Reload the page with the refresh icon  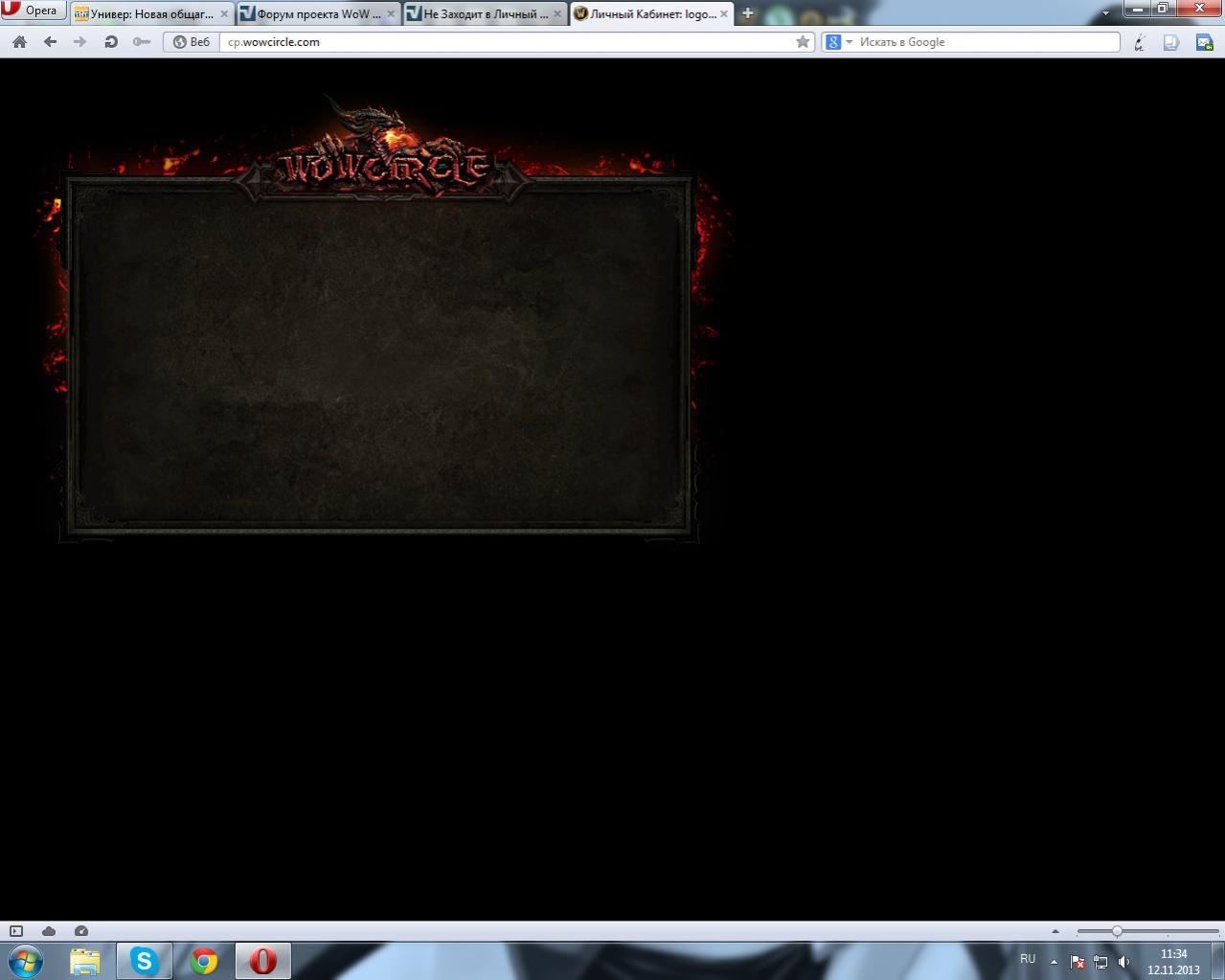111,42
